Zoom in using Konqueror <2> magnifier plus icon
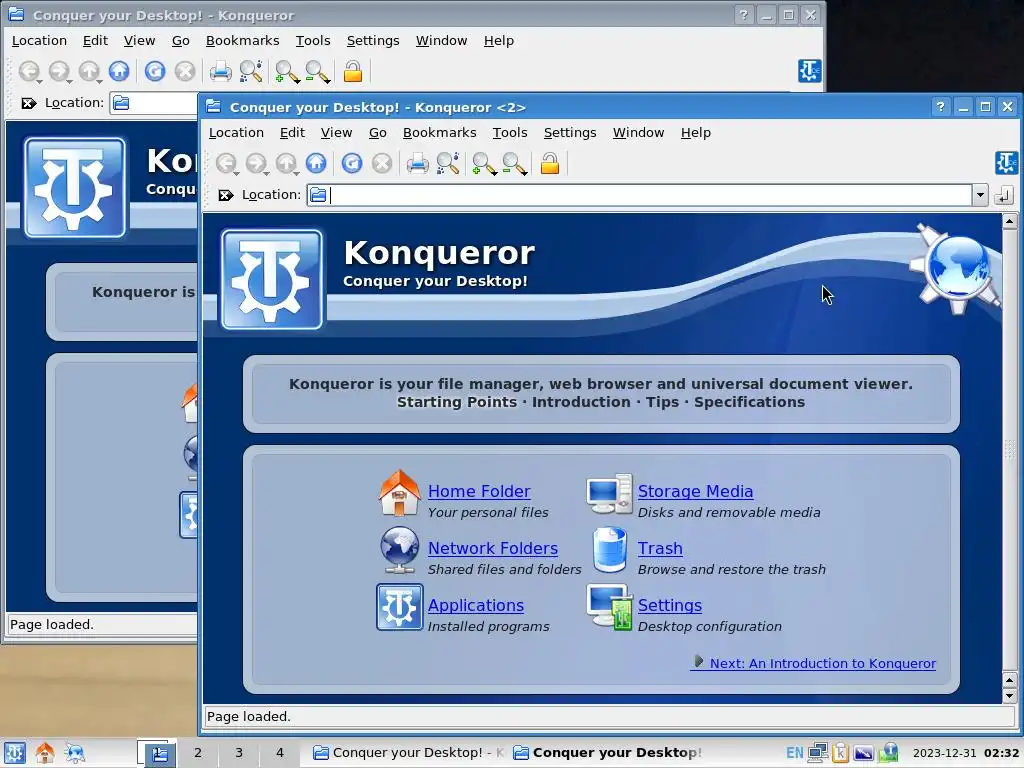1024x768 pixels. [x=485, y=164]
